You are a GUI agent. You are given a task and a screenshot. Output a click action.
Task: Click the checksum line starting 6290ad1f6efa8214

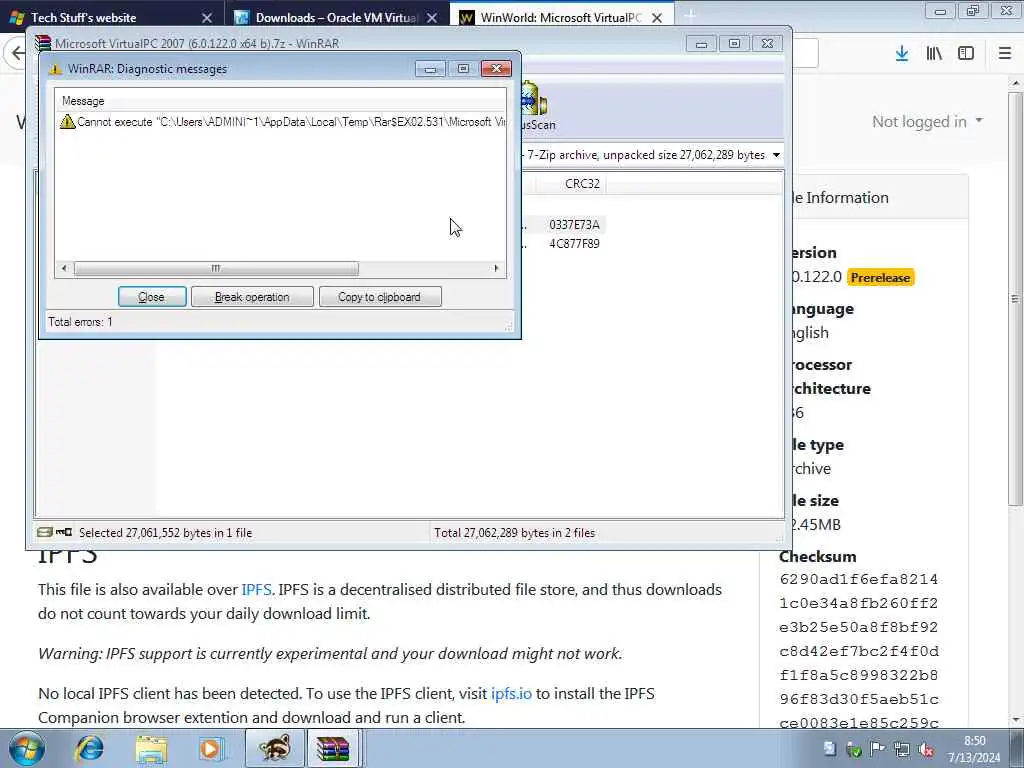tap(859, 579)
